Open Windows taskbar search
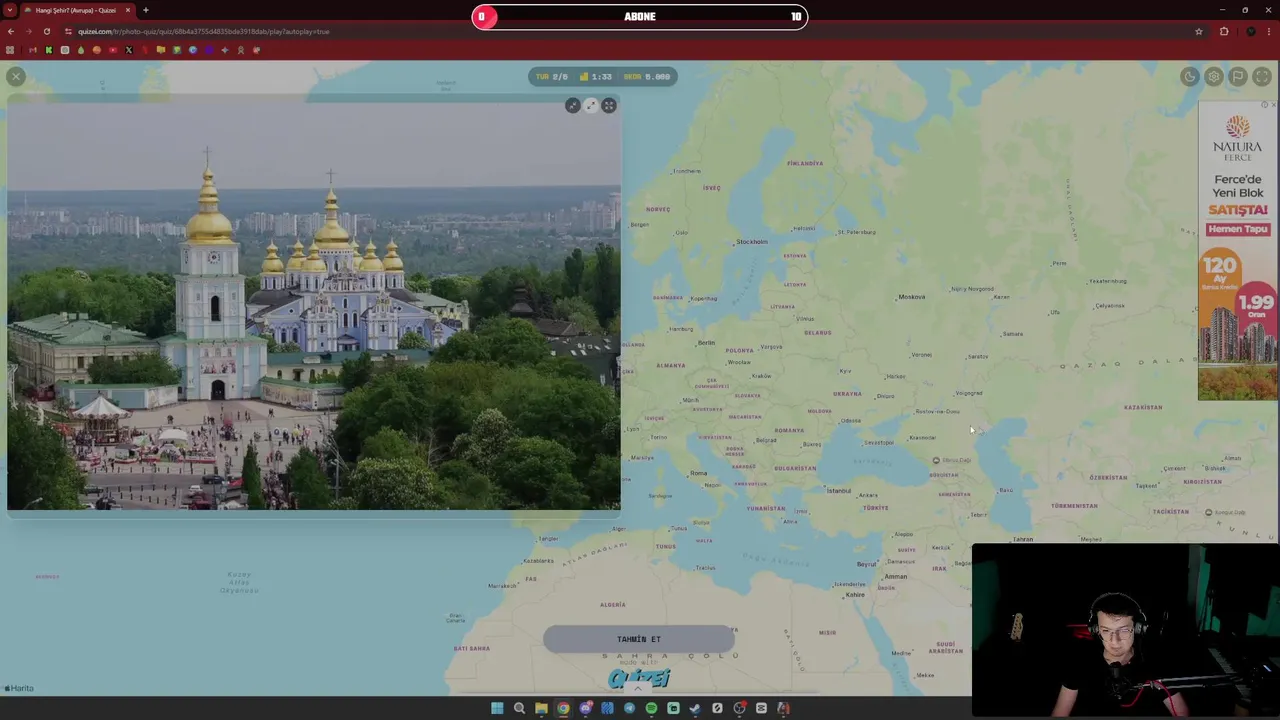This screenshot has height=720, width=1280. pyautogui.click(x=519, y=708)
